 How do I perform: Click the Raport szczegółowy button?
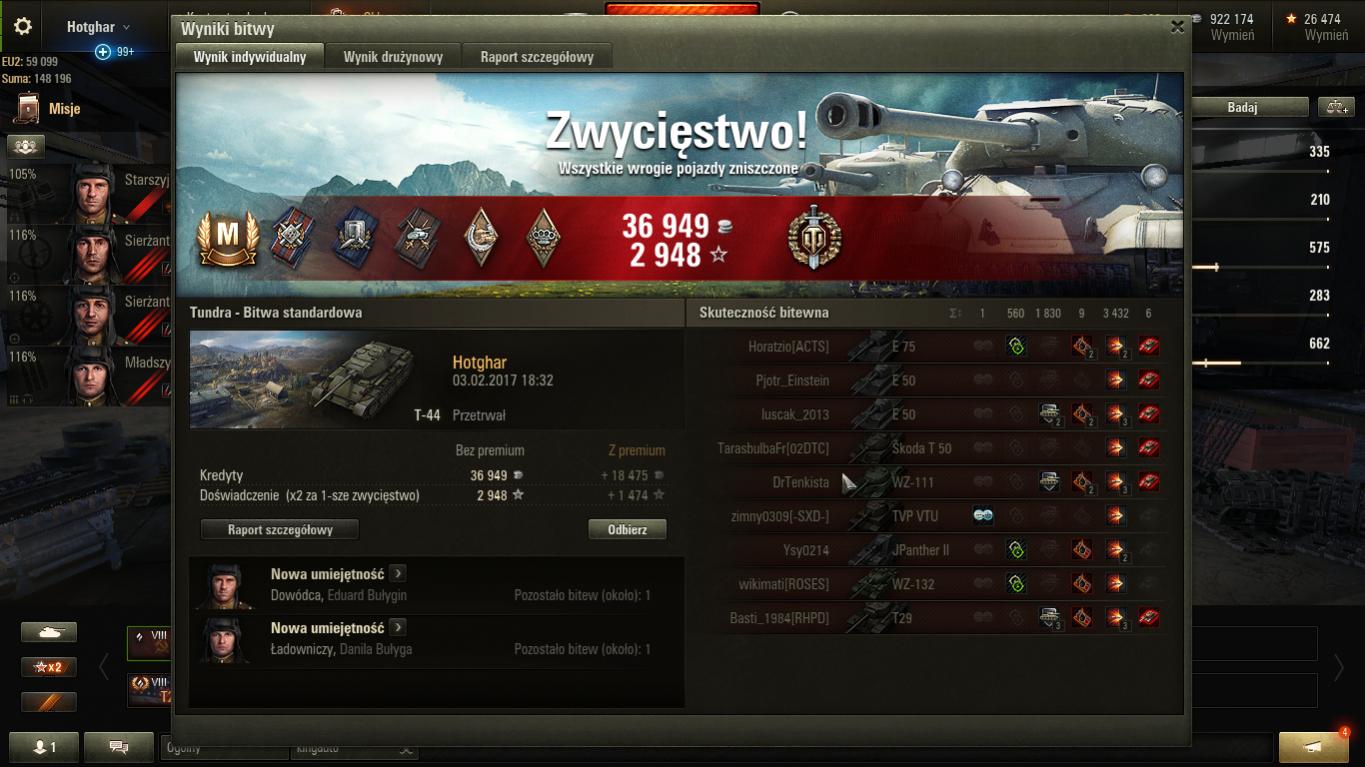tap(280, 529)
